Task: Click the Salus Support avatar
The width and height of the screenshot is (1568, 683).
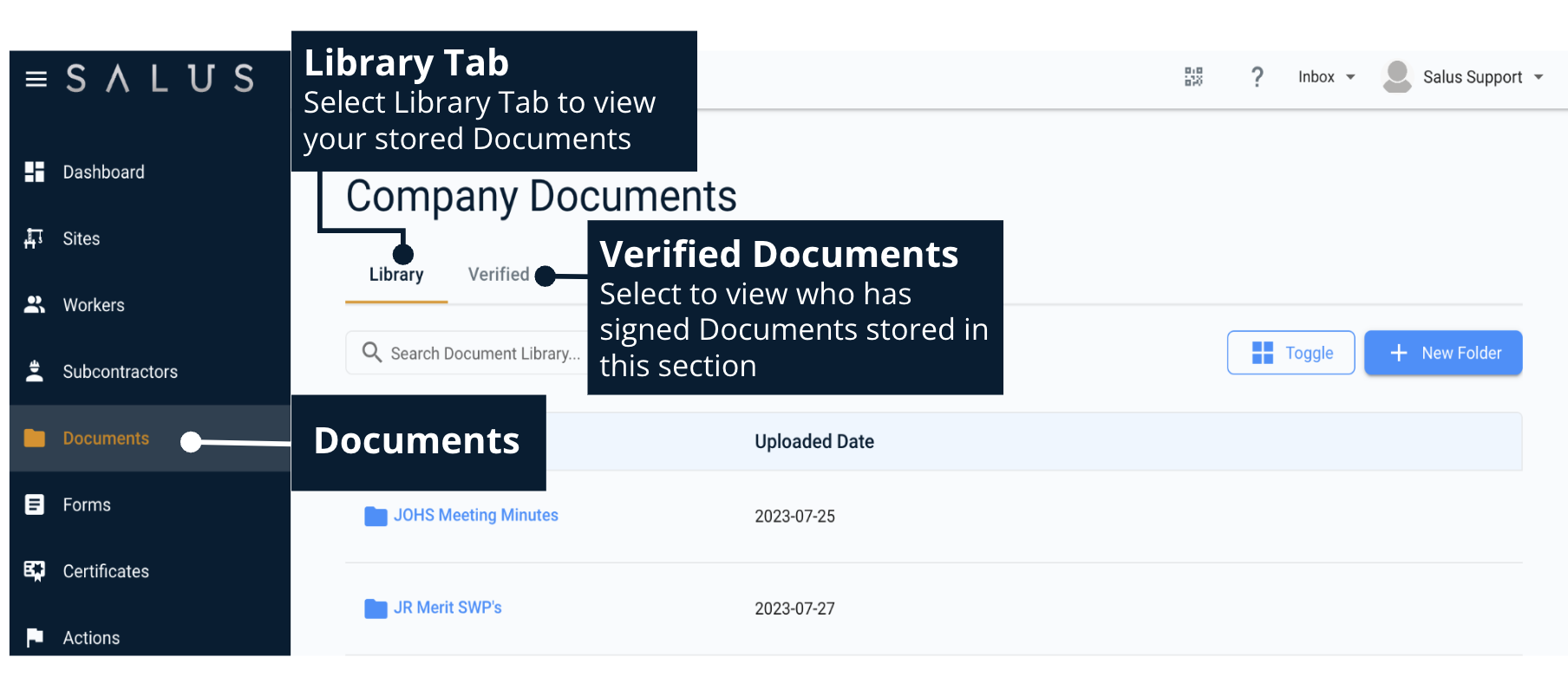Action: click(1397, 76)
